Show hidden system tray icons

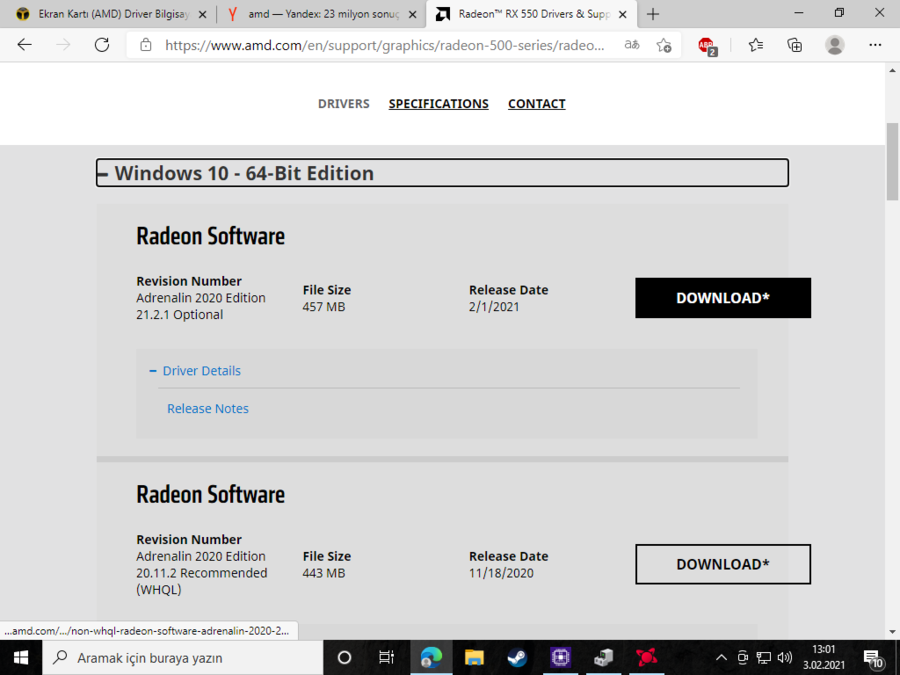point(721,658)
